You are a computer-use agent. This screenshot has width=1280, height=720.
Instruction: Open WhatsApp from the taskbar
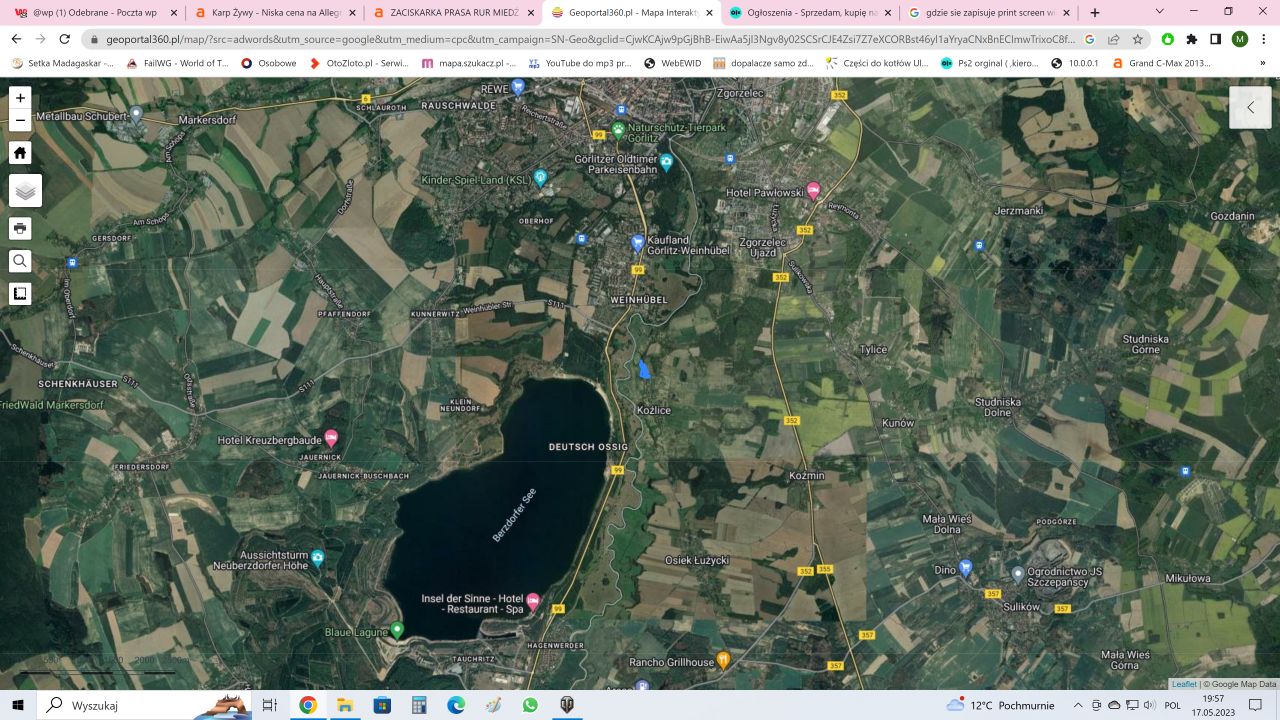pyautogui.click(x=530, y=705)
